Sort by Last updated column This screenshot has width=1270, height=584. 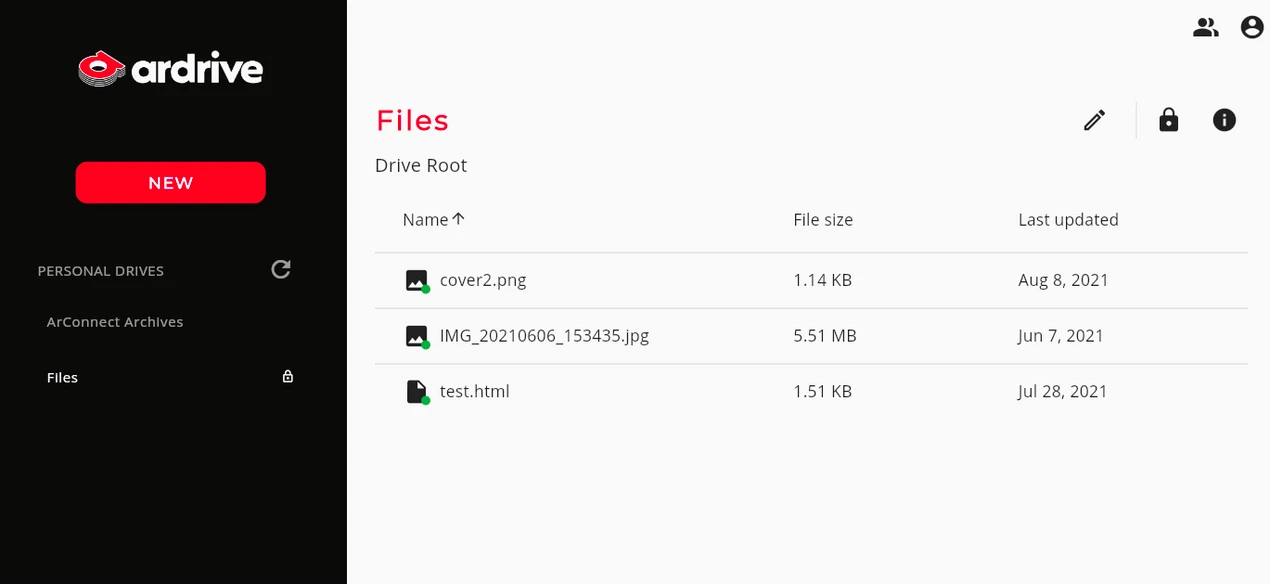pyautogui.click(x=1068, y=220)
